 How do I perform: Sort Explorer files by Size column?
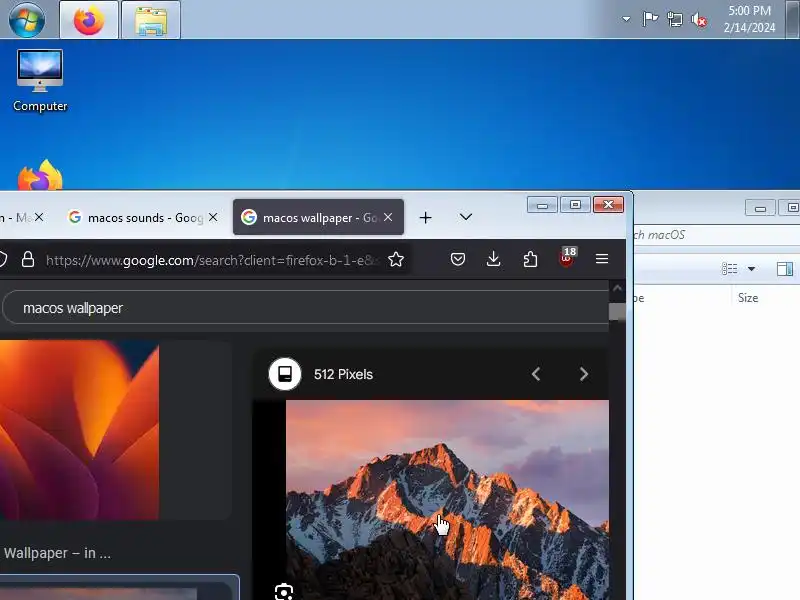748,298
